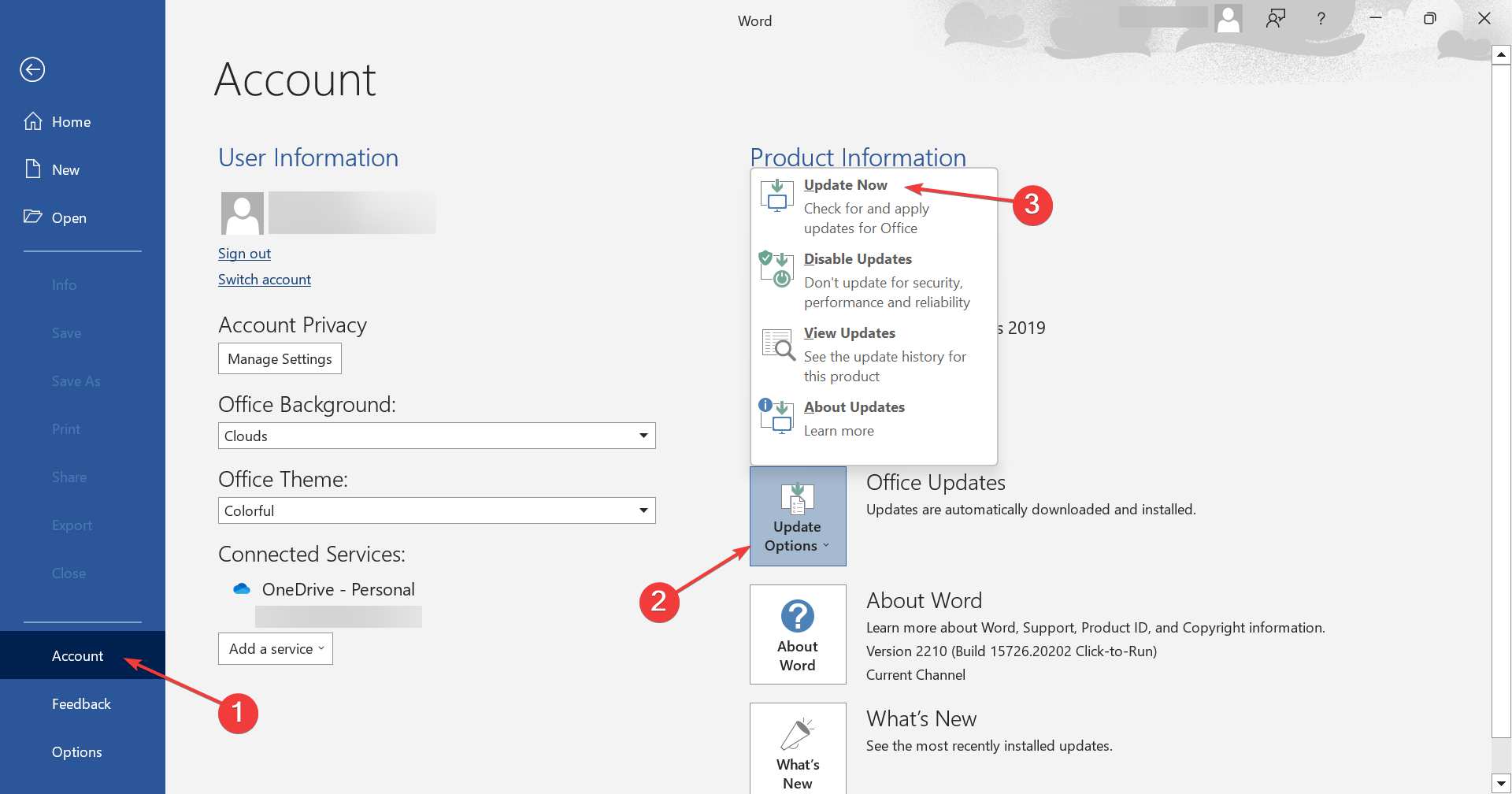Click the scrollbar down arrow

(x=1501, y=784)
